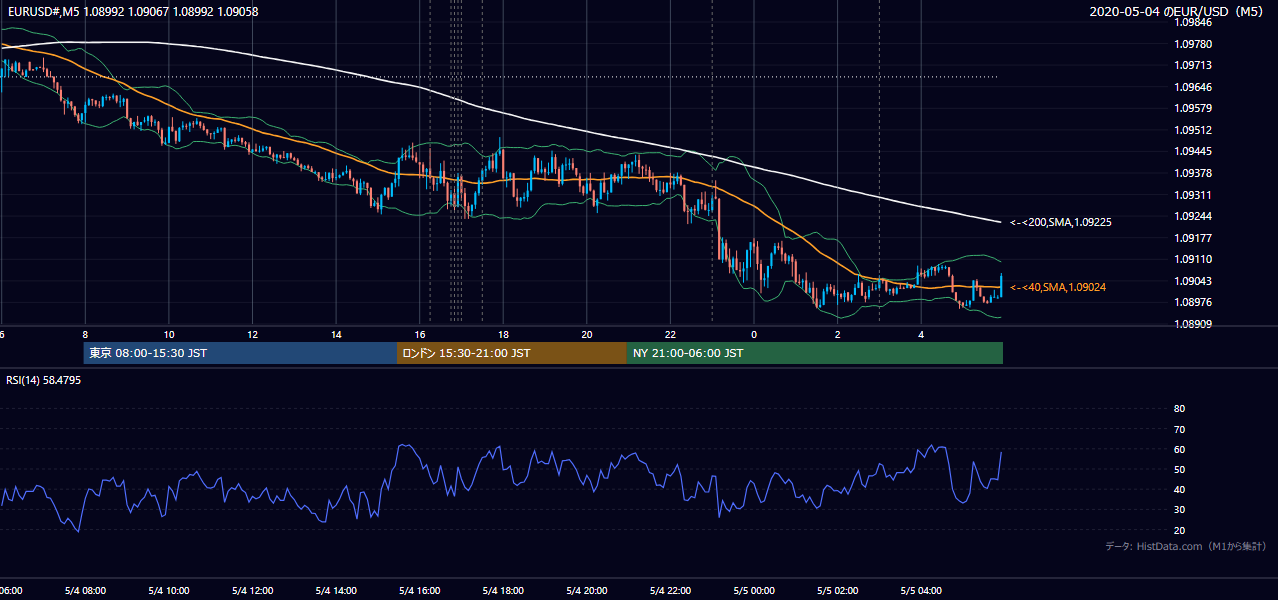Click RSI scale level 40
The image size is (1278, 600).
coord(1179,490)
